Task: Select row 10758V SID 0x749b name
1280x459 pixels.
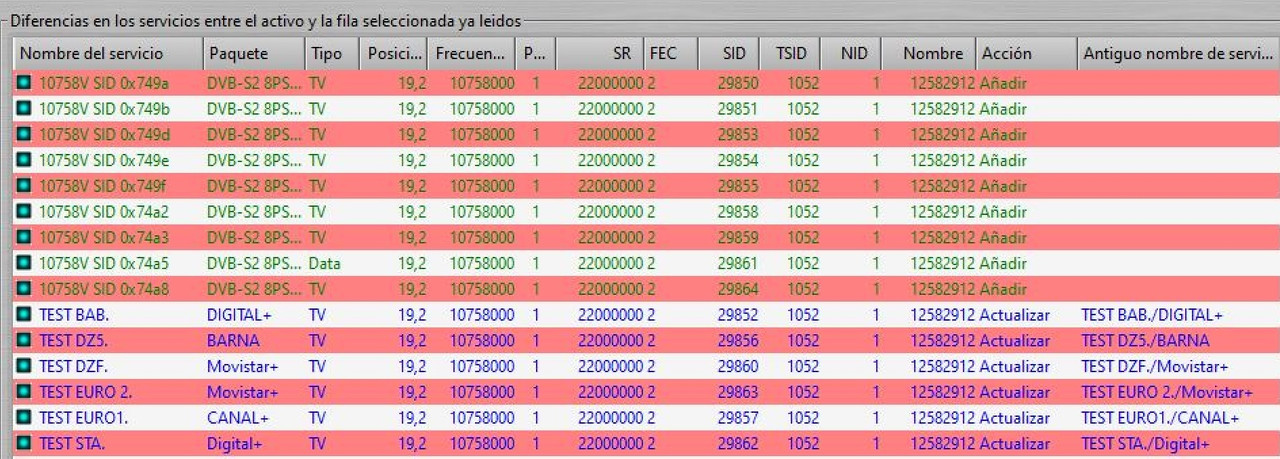Action: 104,109
